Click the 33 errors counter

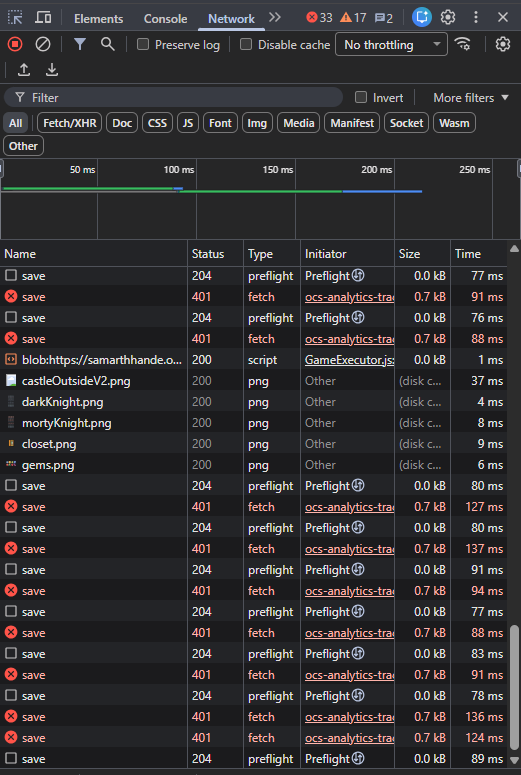319,18
